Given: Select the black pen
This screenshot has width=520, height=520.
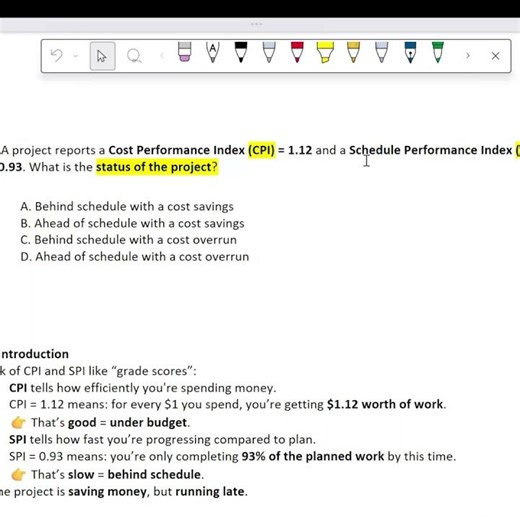Looking at the screenshot, I should click(x=241, y=52).
